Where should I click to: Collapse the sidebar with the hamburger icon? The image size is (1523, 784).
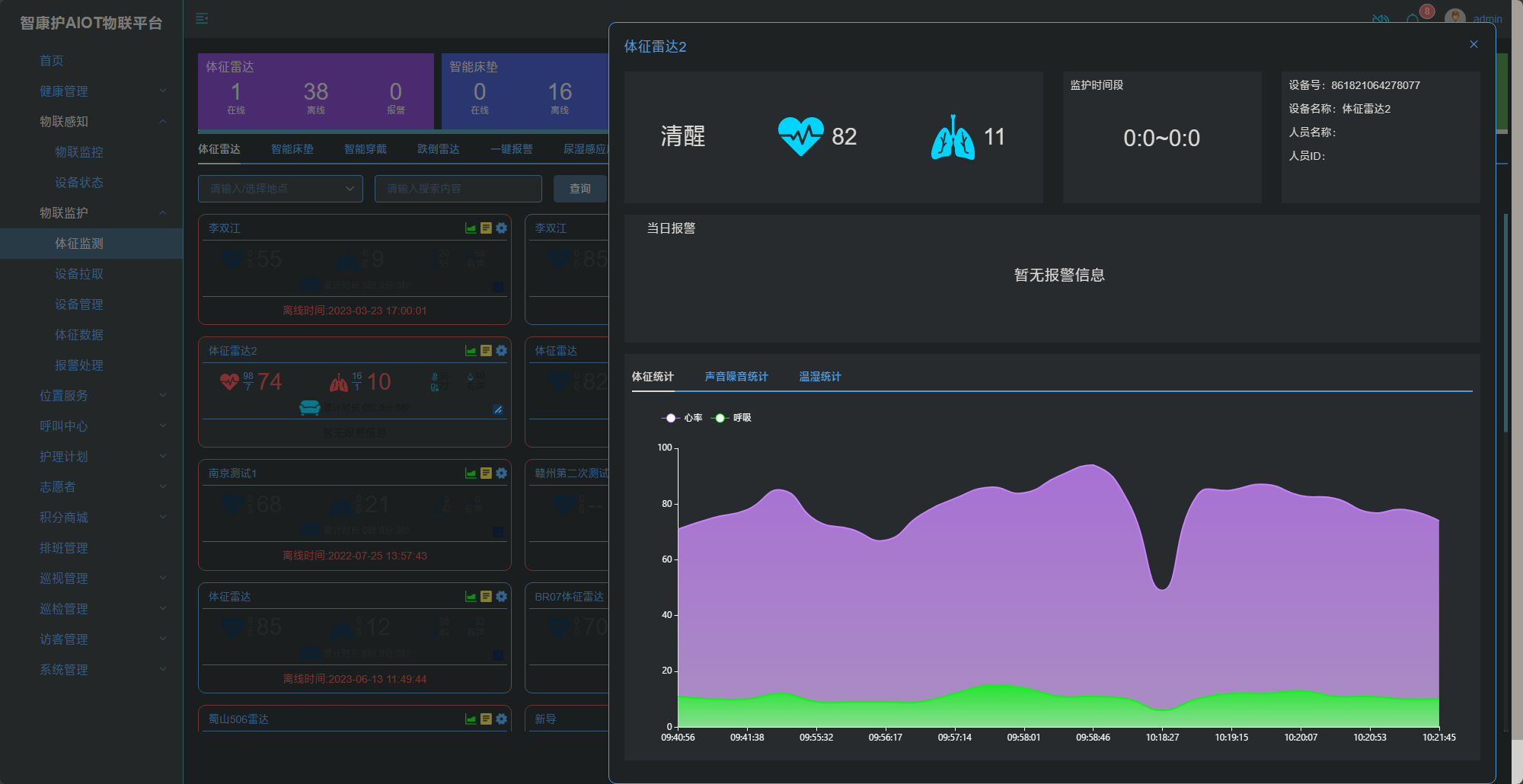point(202,18)
